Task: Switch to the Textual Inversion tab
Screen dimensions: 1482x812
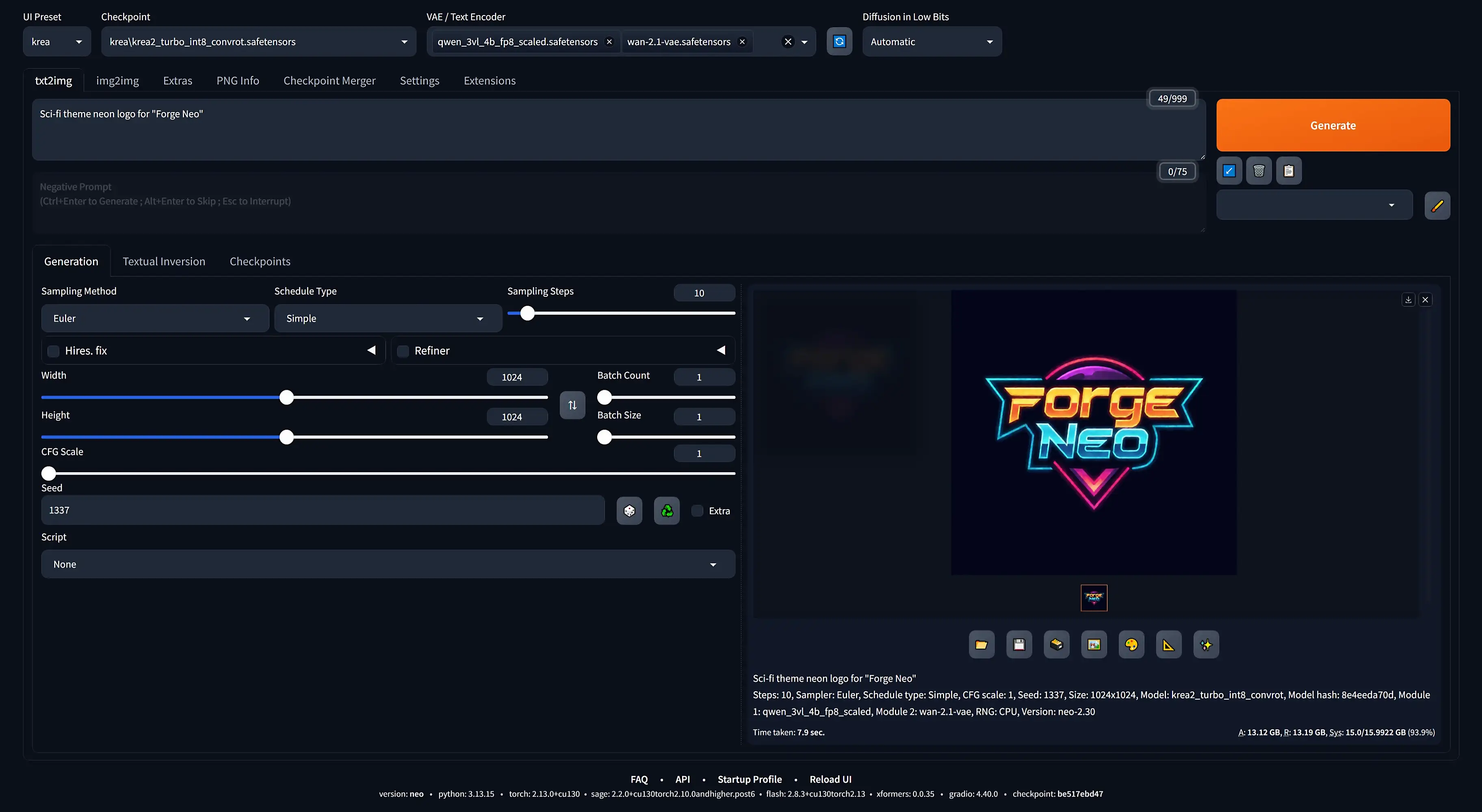Action: [x=164, y=261]
